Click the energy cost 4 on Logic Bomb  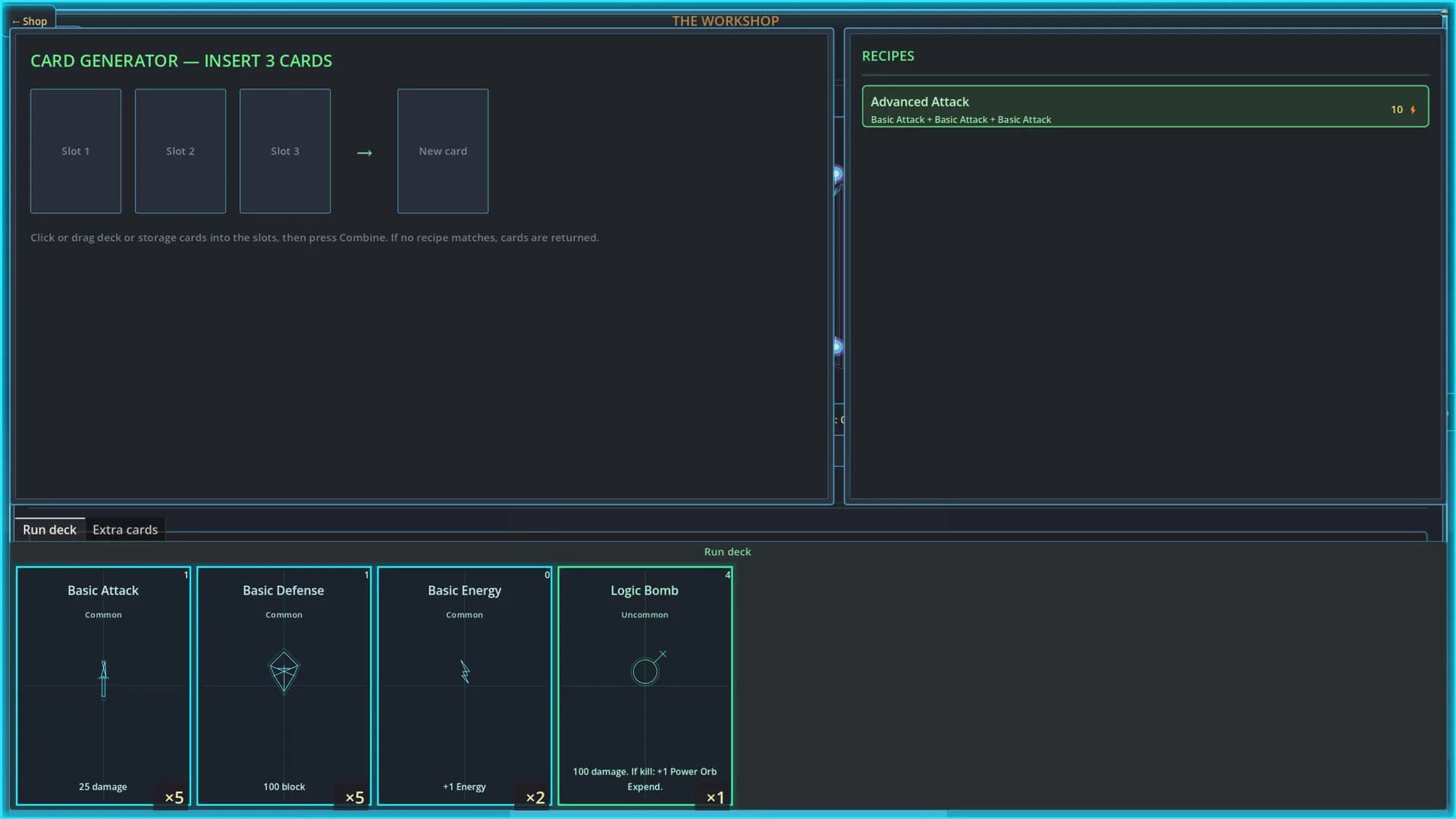pos(727,575)
